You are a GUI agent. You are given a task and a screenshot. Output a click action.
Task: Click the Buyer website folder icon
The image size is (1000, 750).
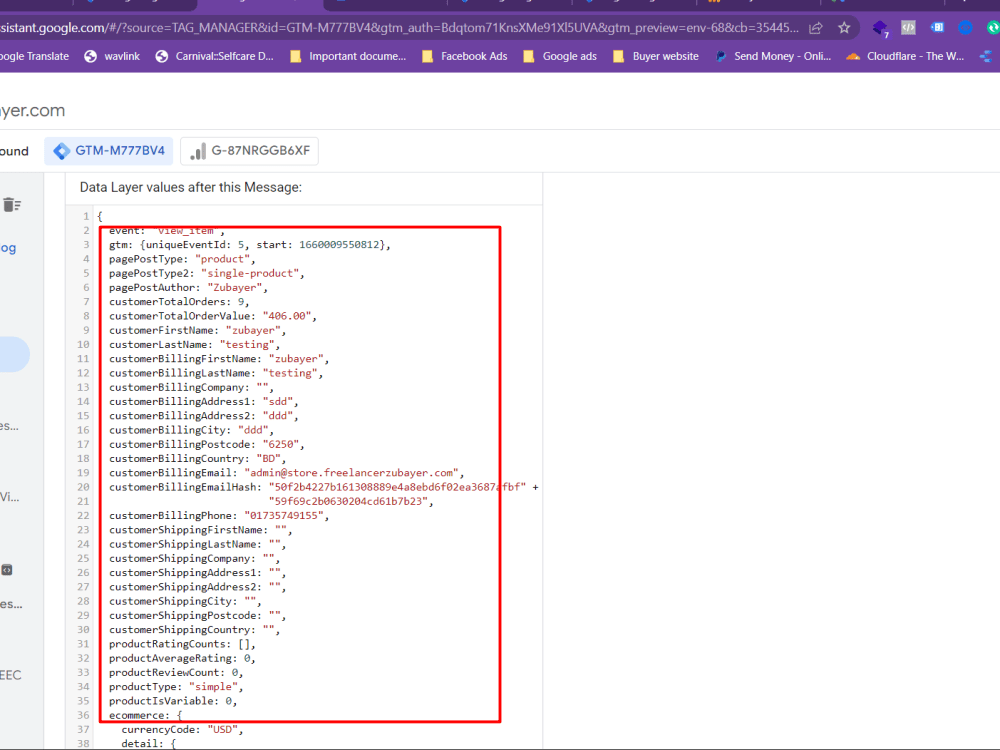(618, 56)
